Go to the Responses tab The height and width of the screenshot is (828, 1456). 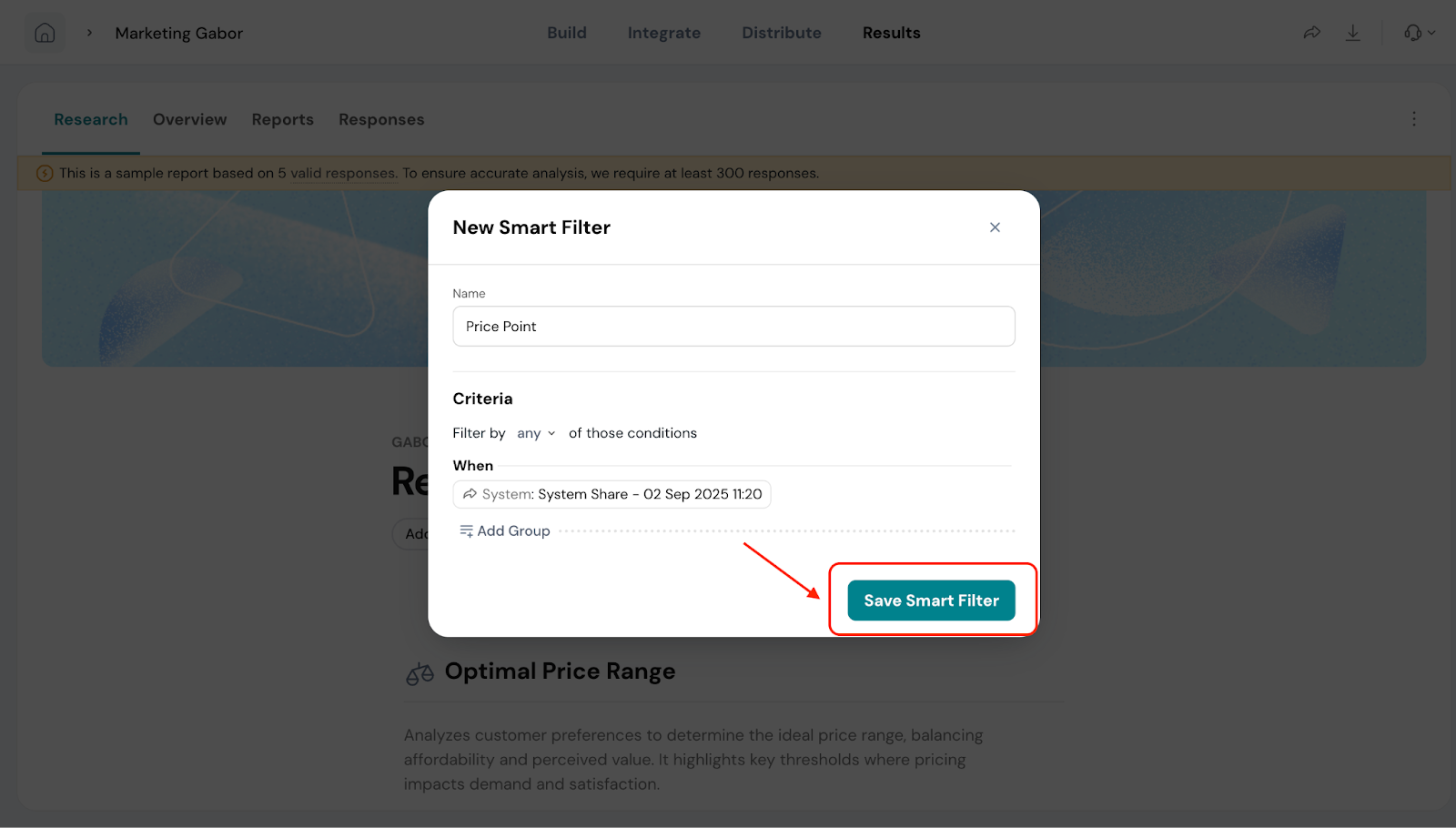tap(381, 119)
